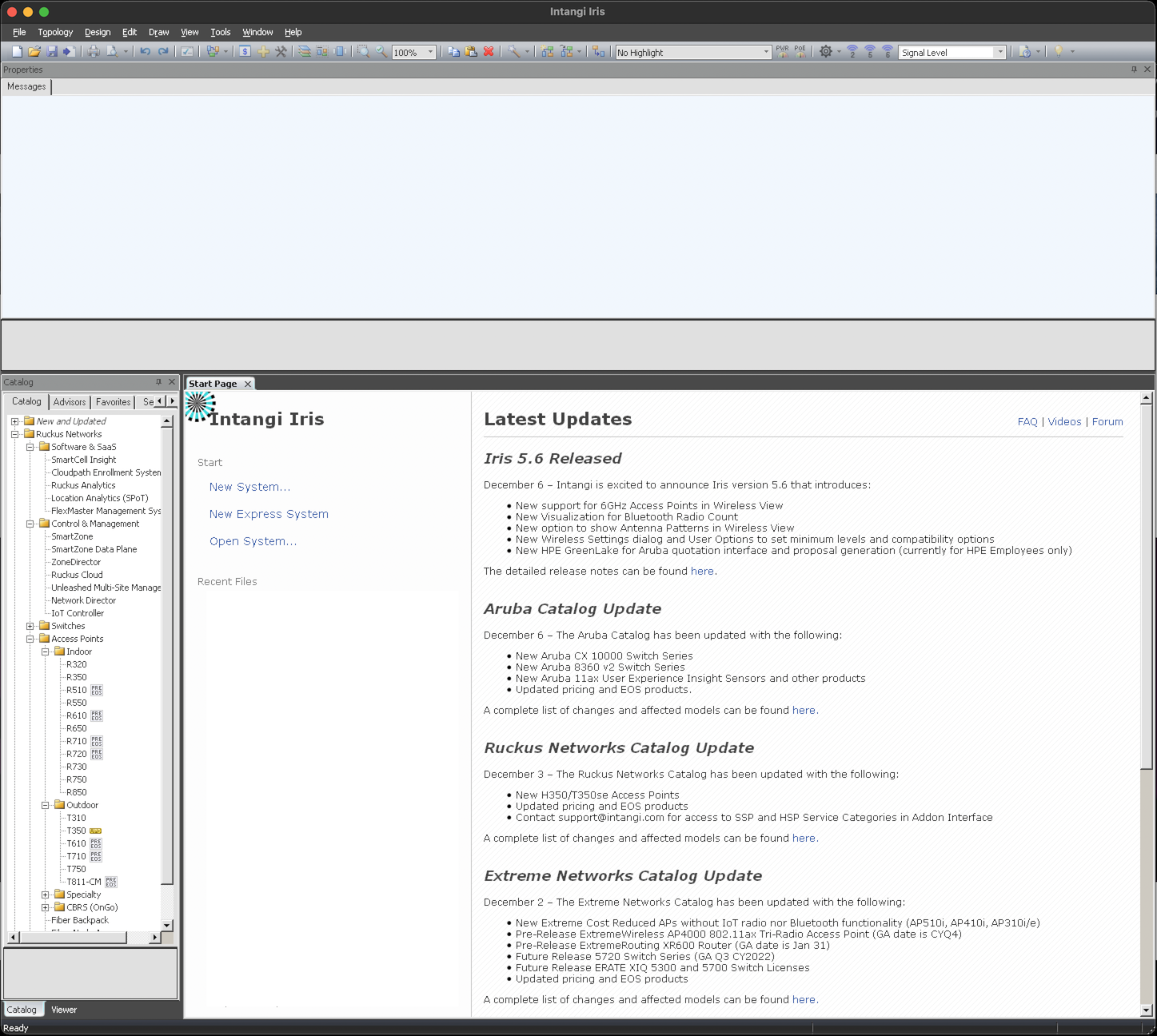Click the Print Preview toolbar icon

click(112, 52)
